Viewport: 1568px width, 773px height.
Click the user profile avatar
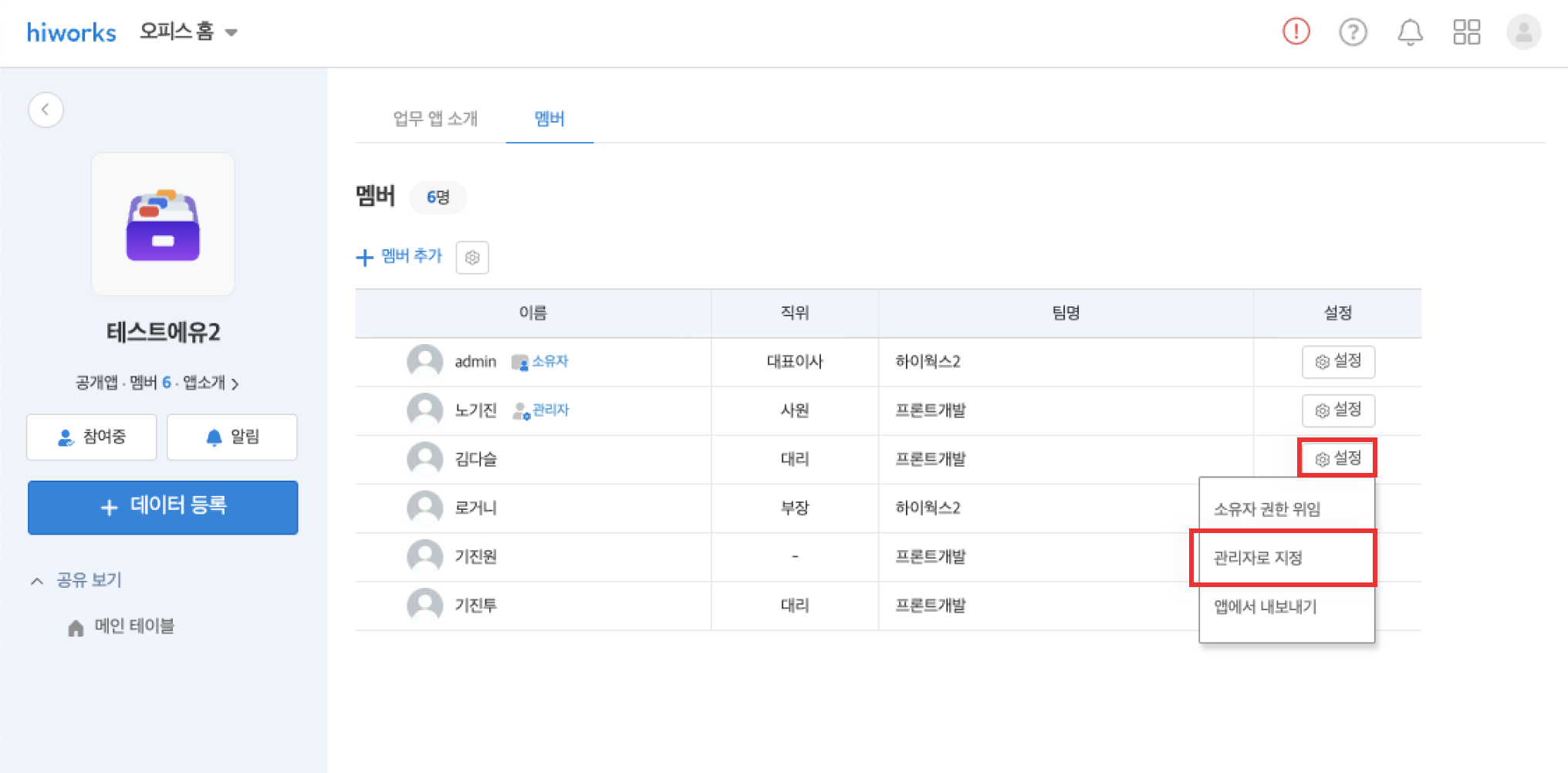tap(1523, 32)
